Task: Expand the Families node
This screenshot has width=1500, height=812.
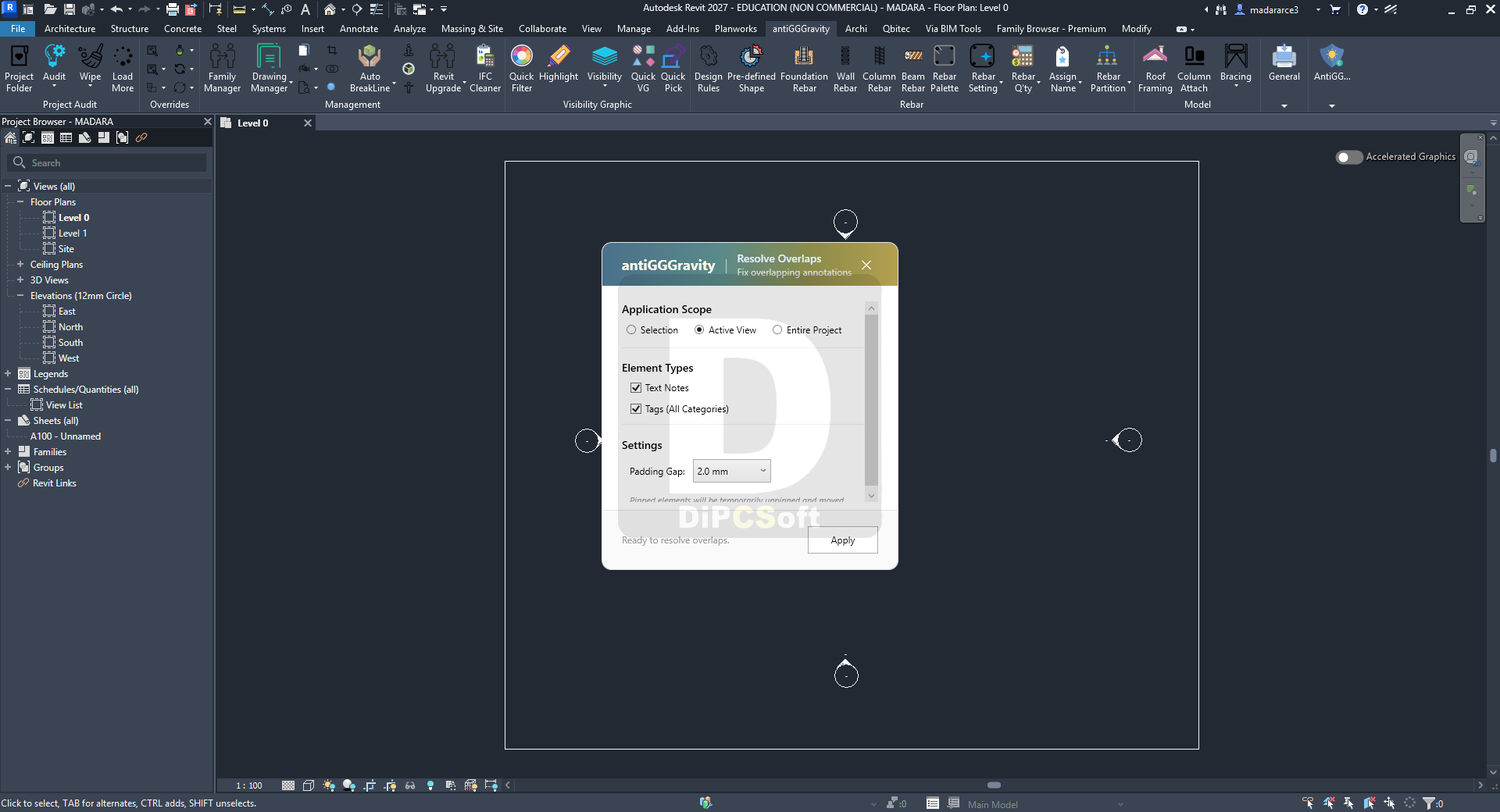Action: pyautogui.click(x=8, y=452)
